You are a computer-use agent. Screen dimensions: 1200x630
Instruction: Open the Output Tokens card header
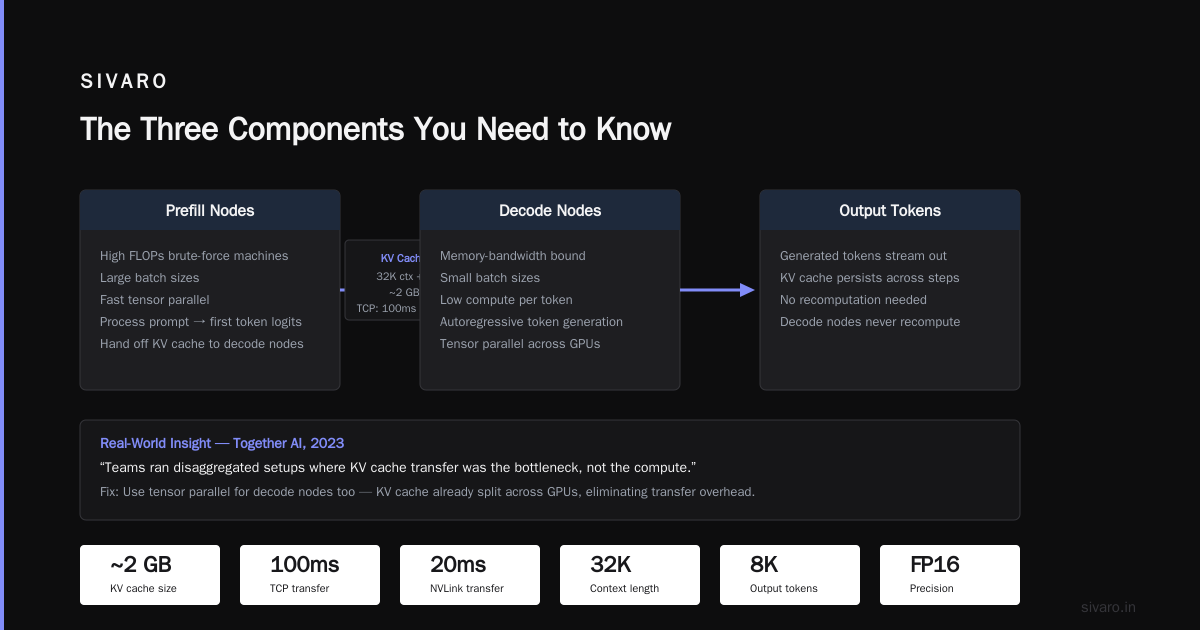890,211
